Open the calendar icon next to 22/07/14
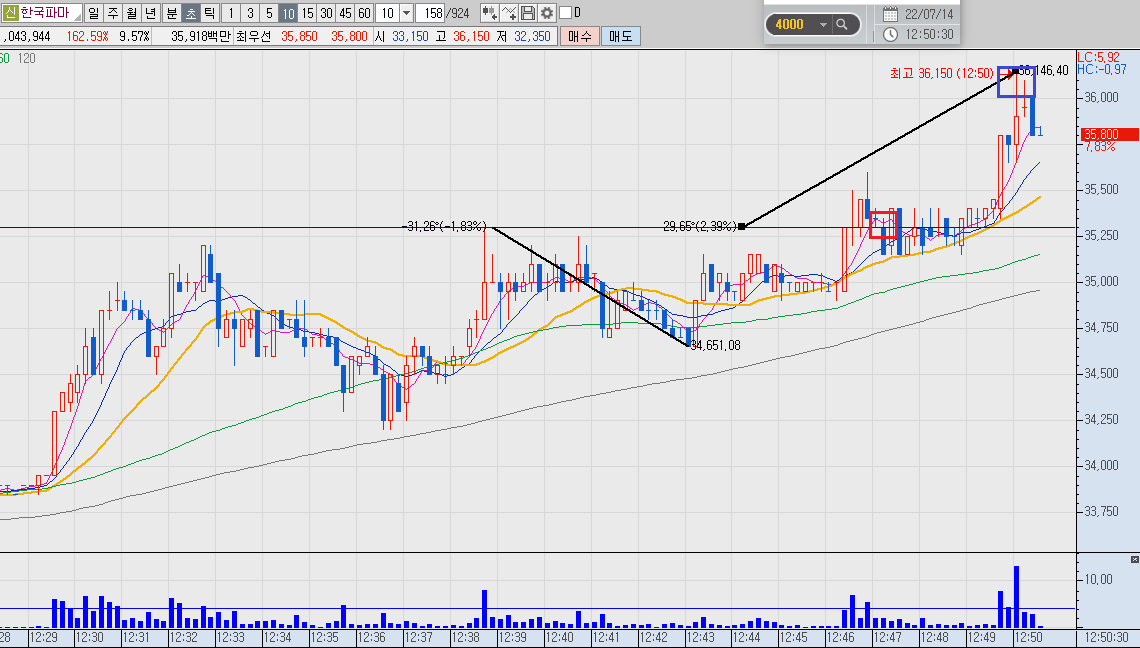This screenshot has height=648, width=1140. [x=890, y=14]
